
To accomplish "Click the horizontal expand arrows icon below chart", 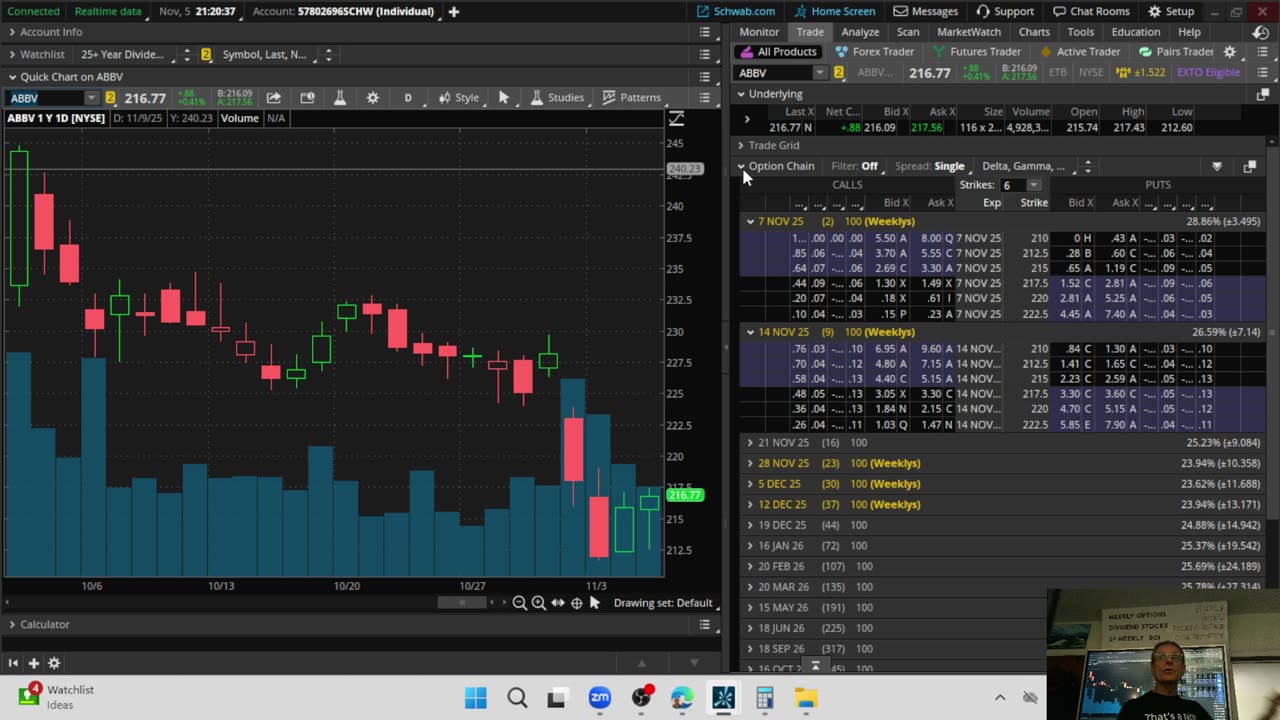I will tap(558, 603).
